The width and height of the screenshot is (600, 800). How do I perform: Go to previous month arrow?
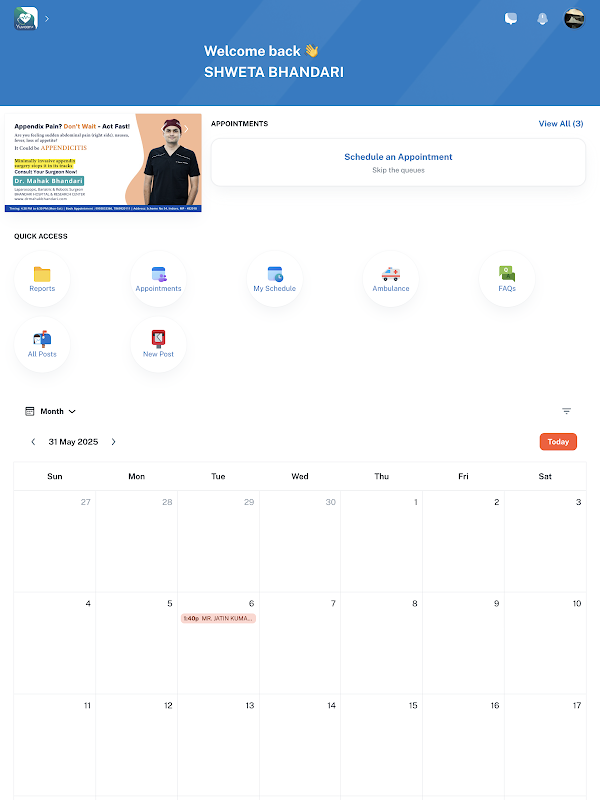point(33,442)
